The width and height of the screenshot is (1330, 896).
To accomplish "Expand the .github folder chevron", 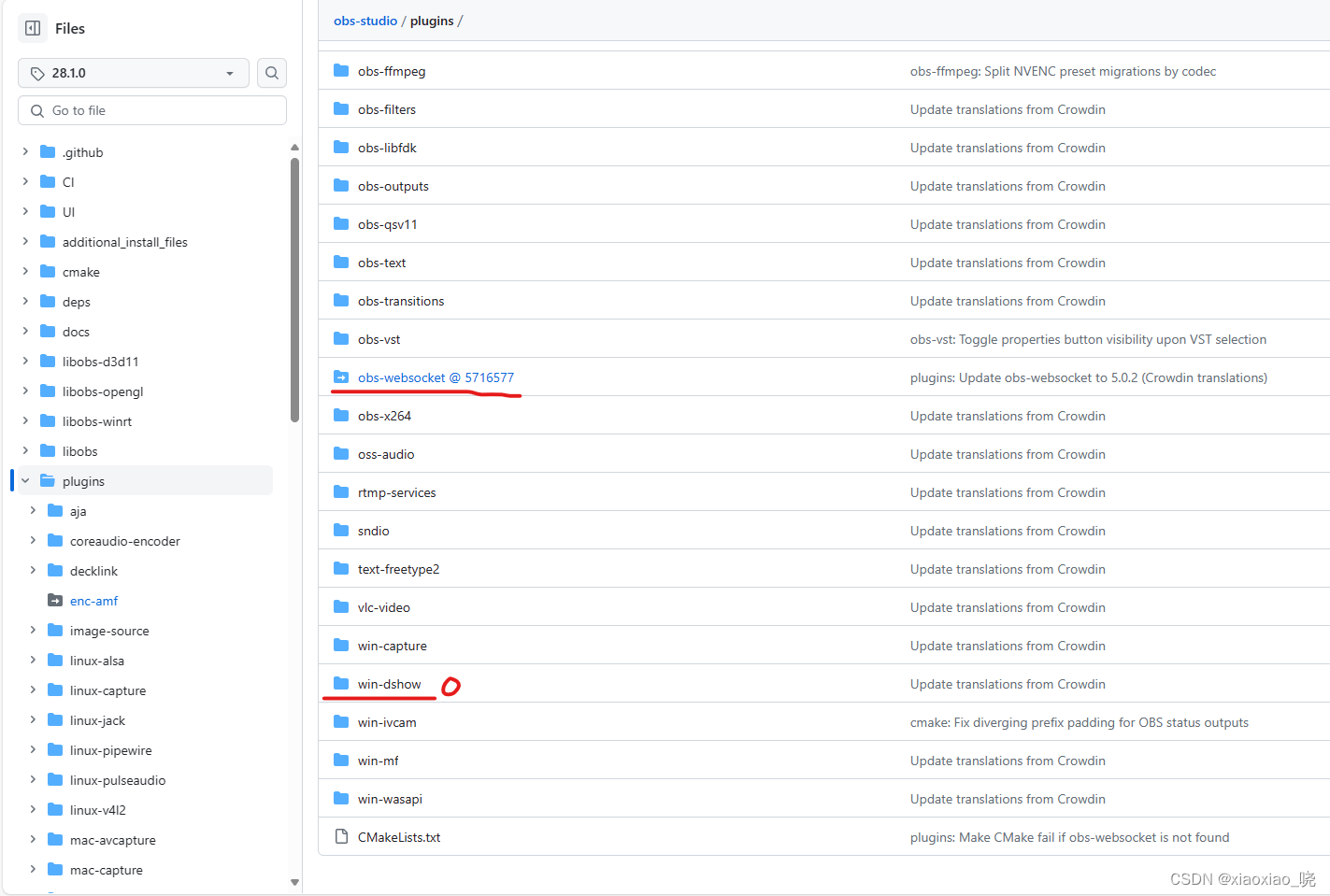I will tap(25, 151).
